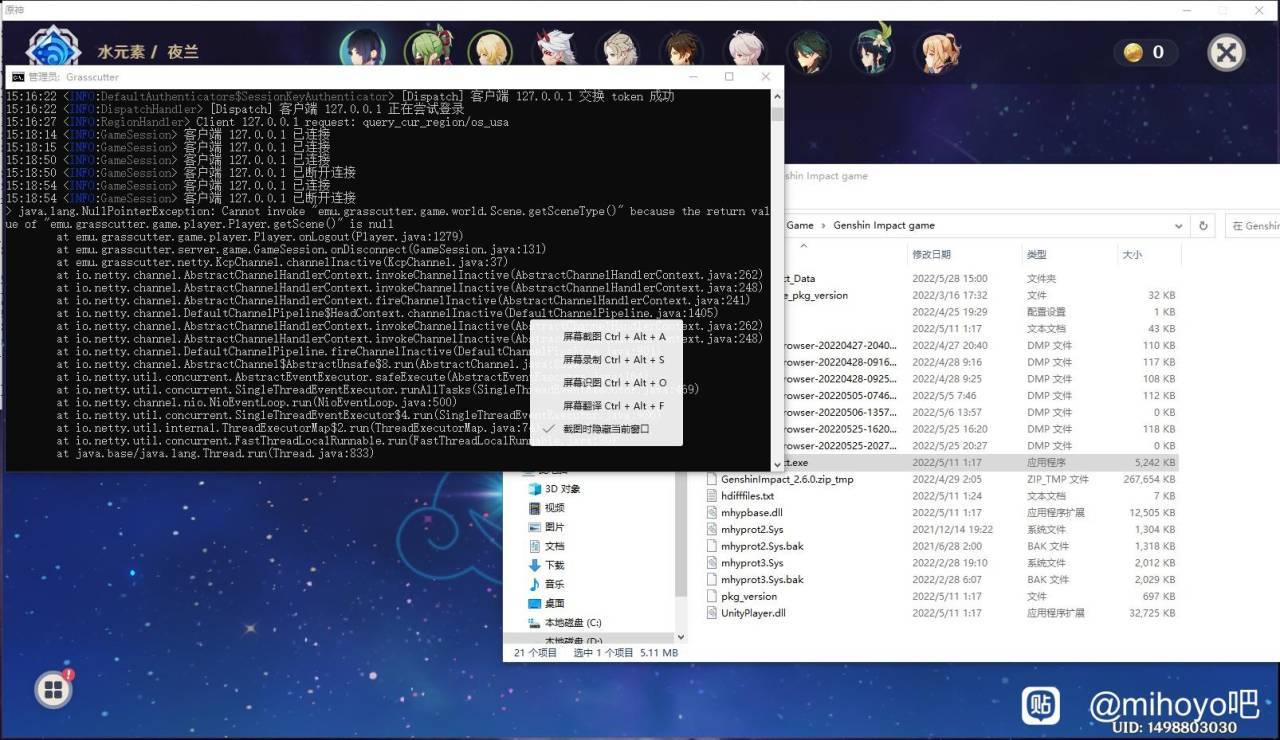The width and height of the screenshot is (1280, 740).
Task: Select the pkg_version file name
Action: [x=749, y=596]
